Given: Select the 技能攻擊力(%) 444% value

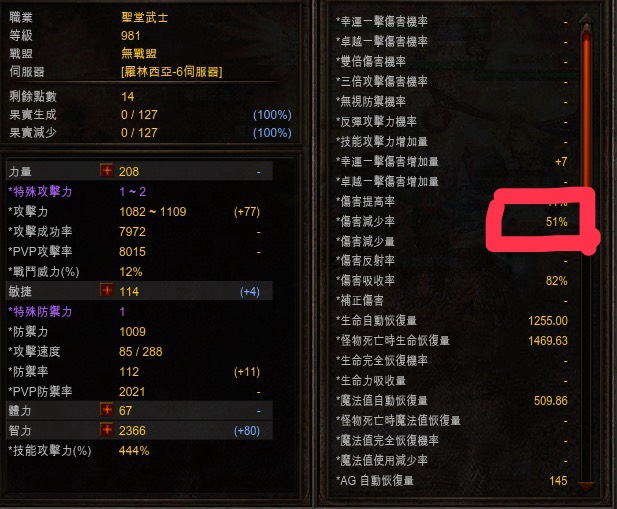Looking at the screenshot, I should point(134,451).
